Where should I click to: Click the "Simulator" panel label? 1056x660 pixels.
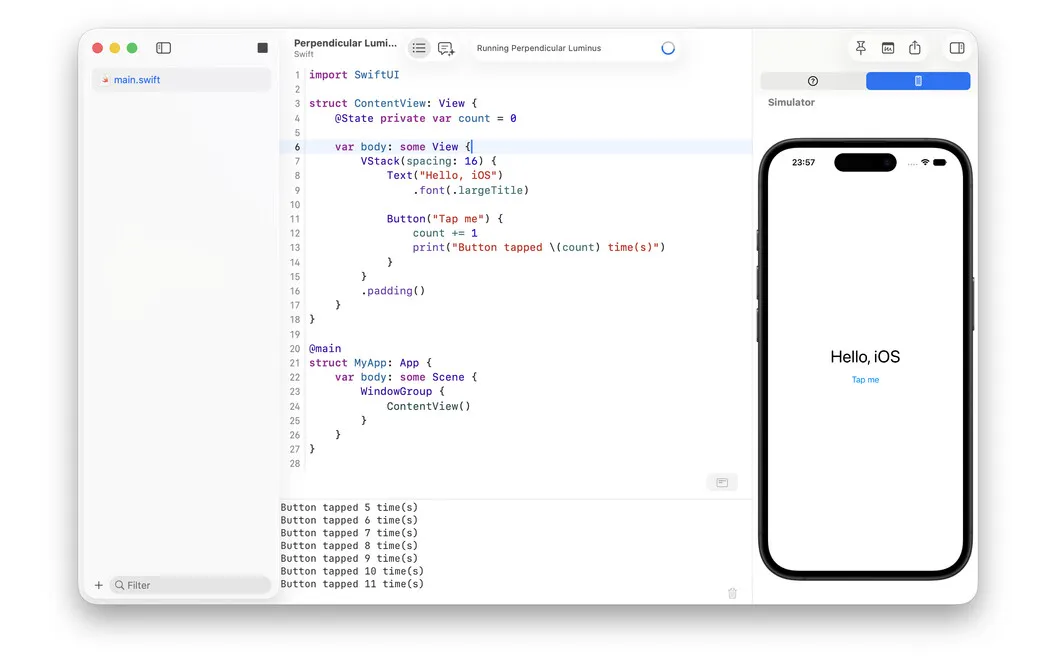click(791, 102)
